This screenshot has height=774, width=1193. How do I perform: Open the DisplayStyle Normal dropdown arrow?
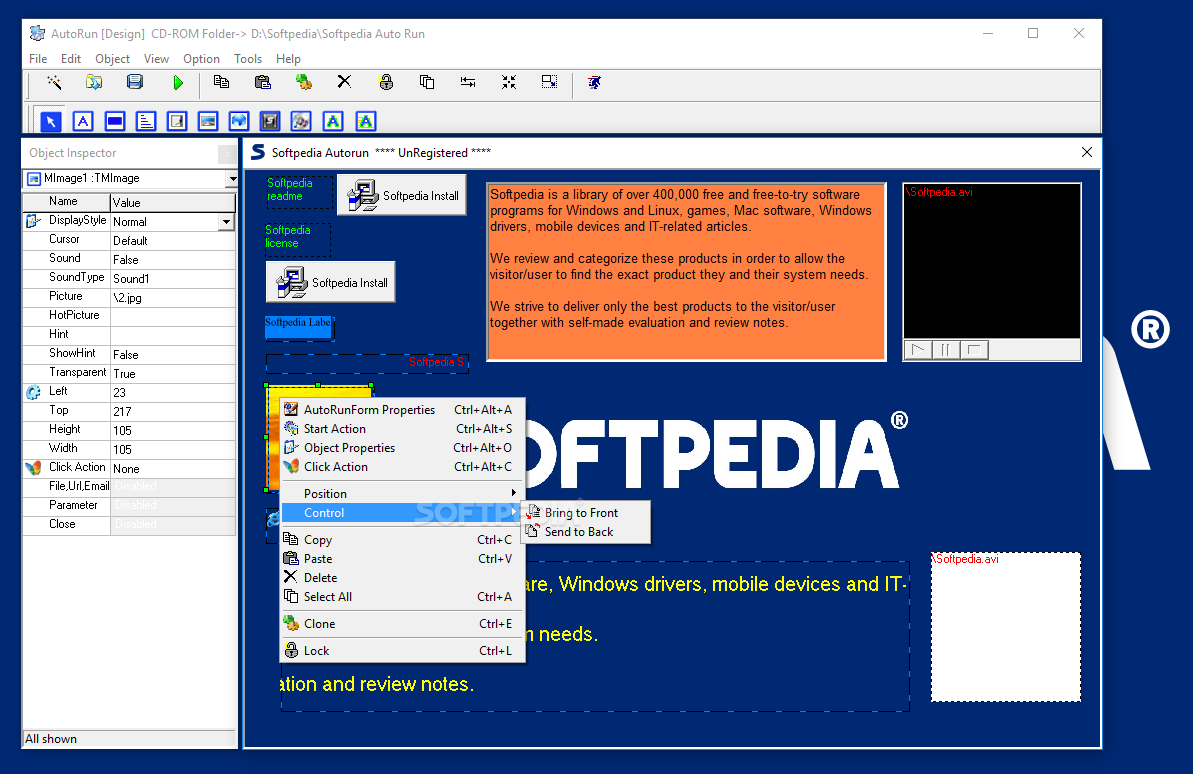(226, 221)
